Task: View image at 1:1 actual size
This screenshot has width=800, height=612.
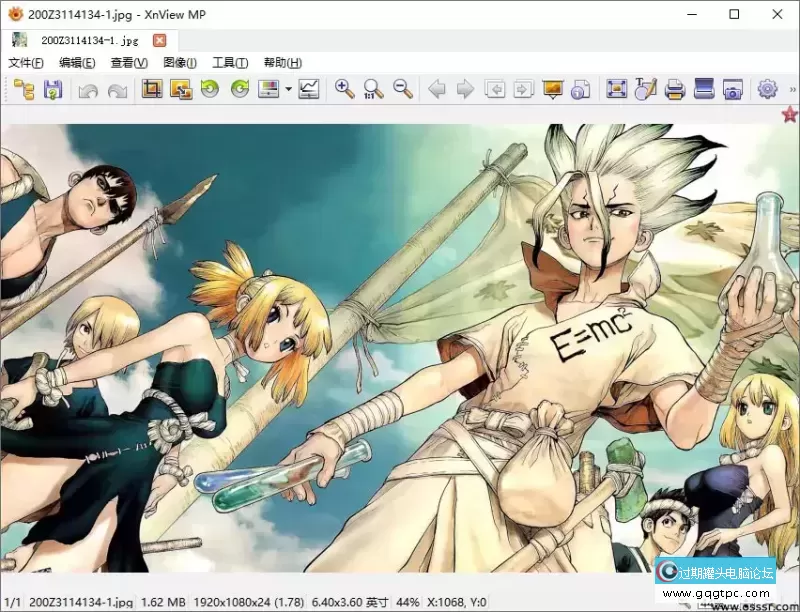Action: (x=372, y=89)
